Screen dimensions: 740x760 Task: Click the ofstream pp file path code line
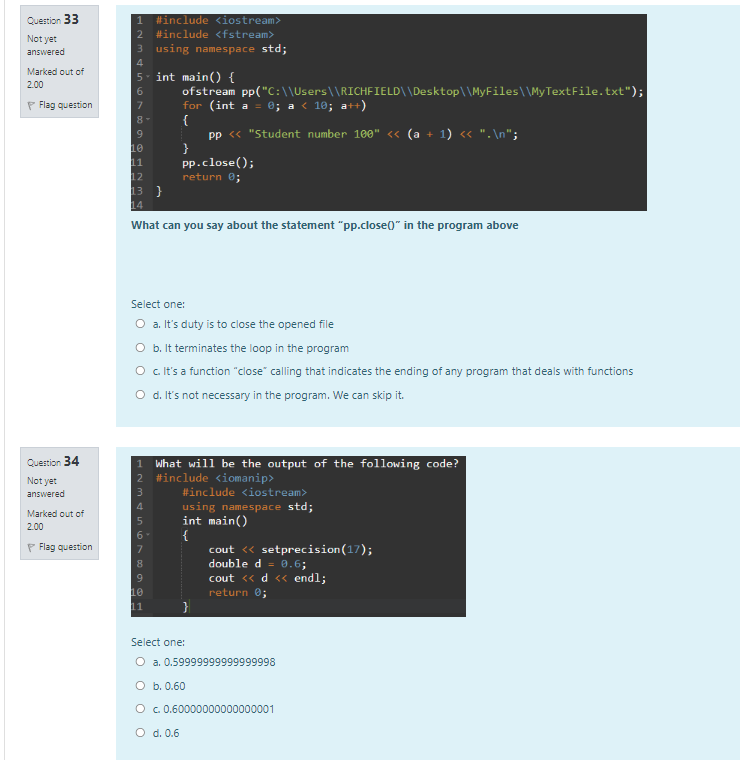[413, 92]
